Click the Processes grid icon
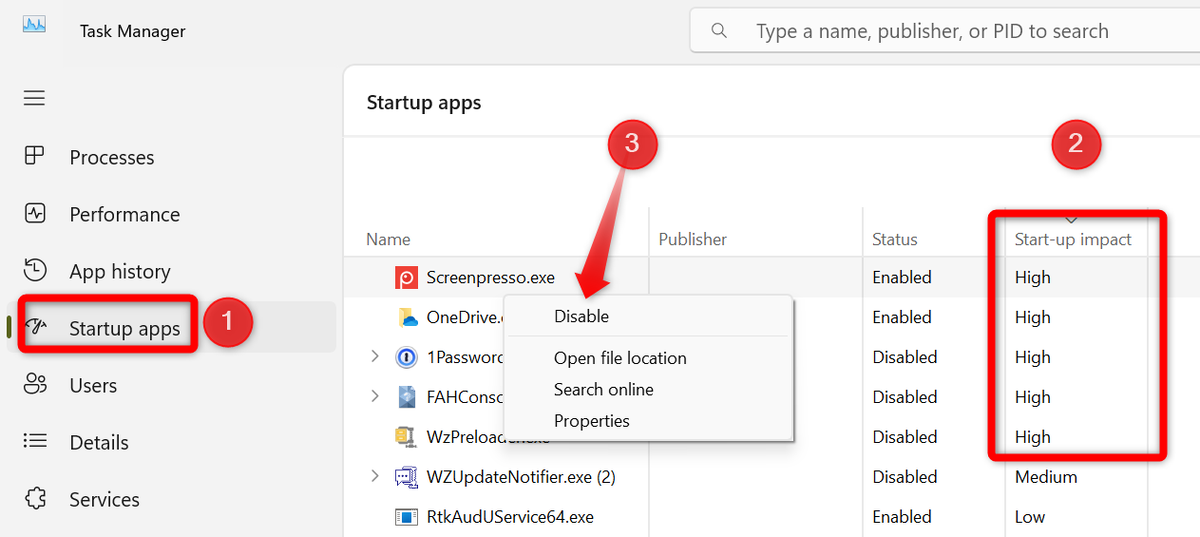 point(35,156)
